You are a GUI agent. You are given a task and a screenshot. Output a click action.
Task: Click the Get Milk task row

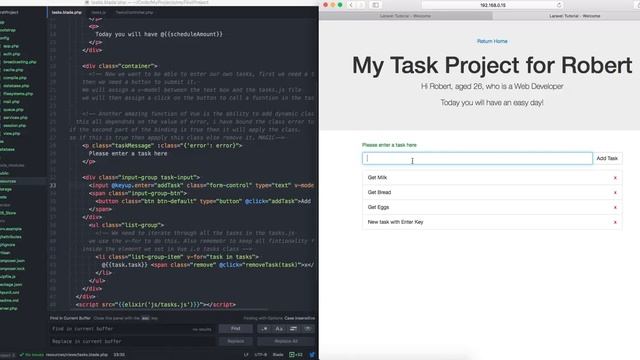tap(492, 178)
